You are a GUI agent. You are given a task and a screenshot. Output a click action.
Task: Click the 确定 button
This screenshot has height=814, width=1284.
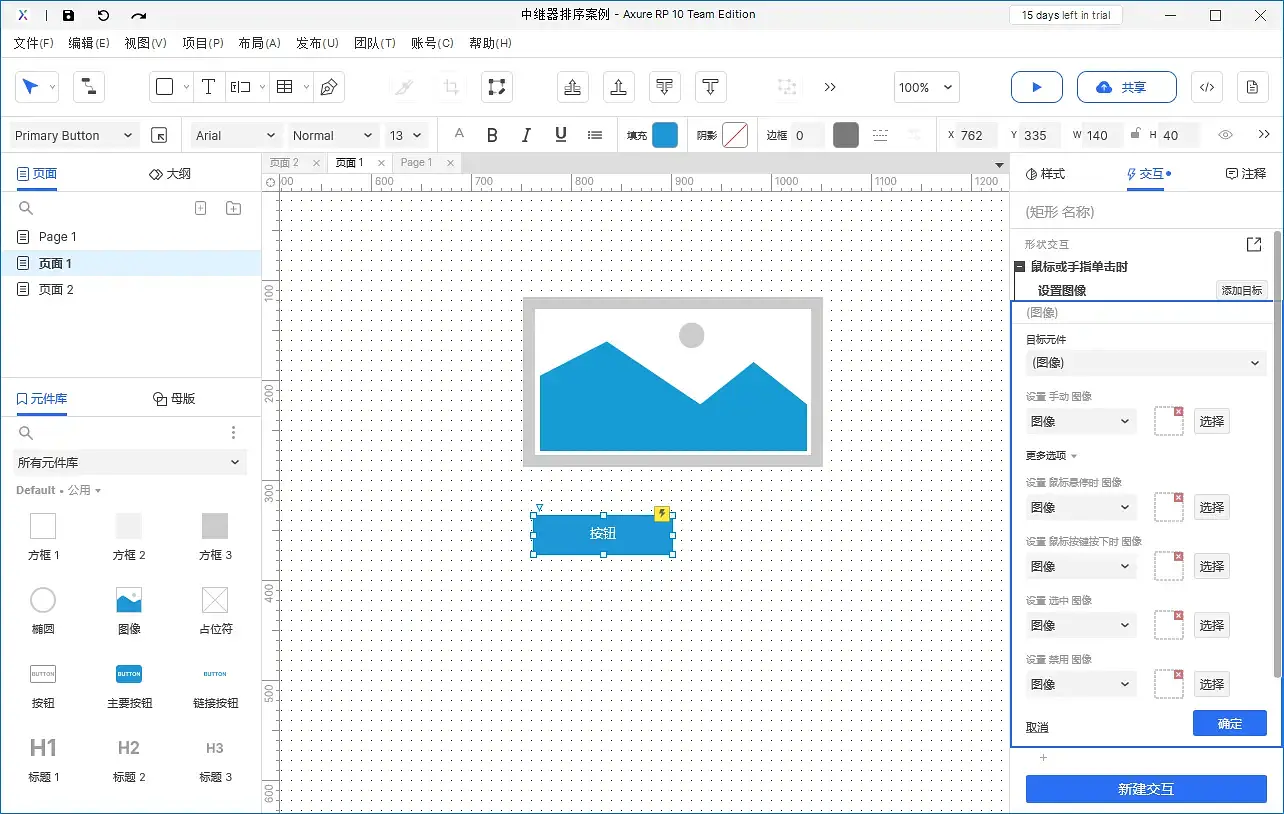pos(1229,724)
